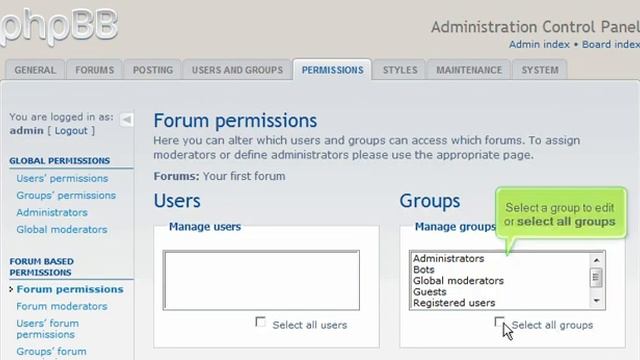
Task: Follow the Board index link
Action: tap(611, 44)
